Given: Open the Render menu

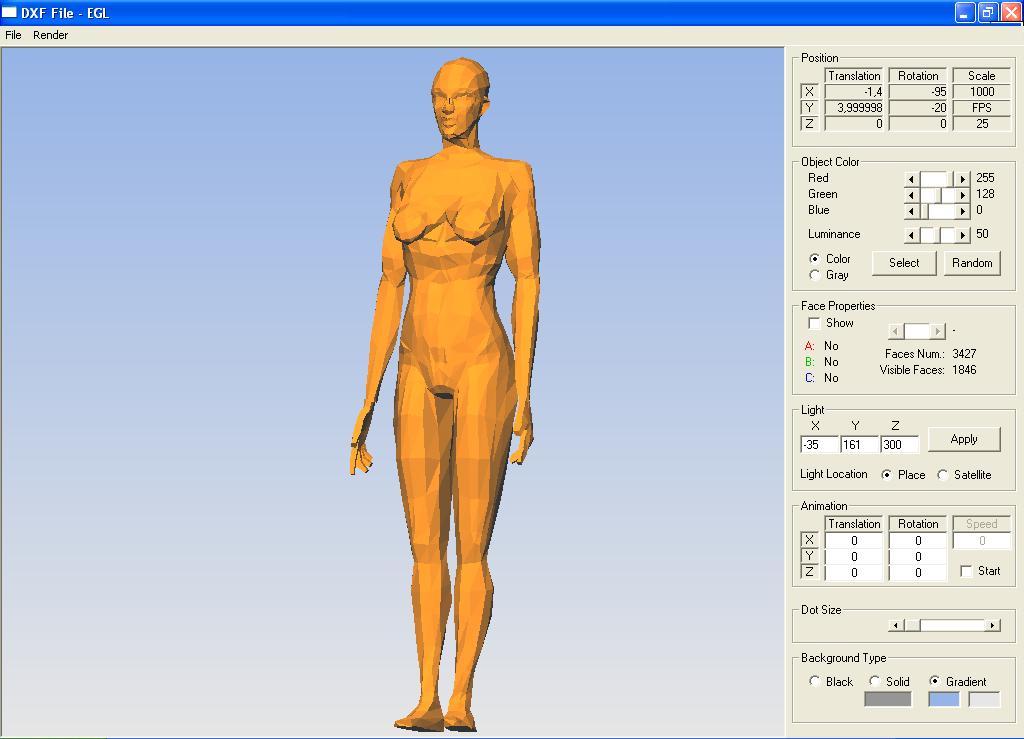Looking at the screenshot, I should [50, 35].
